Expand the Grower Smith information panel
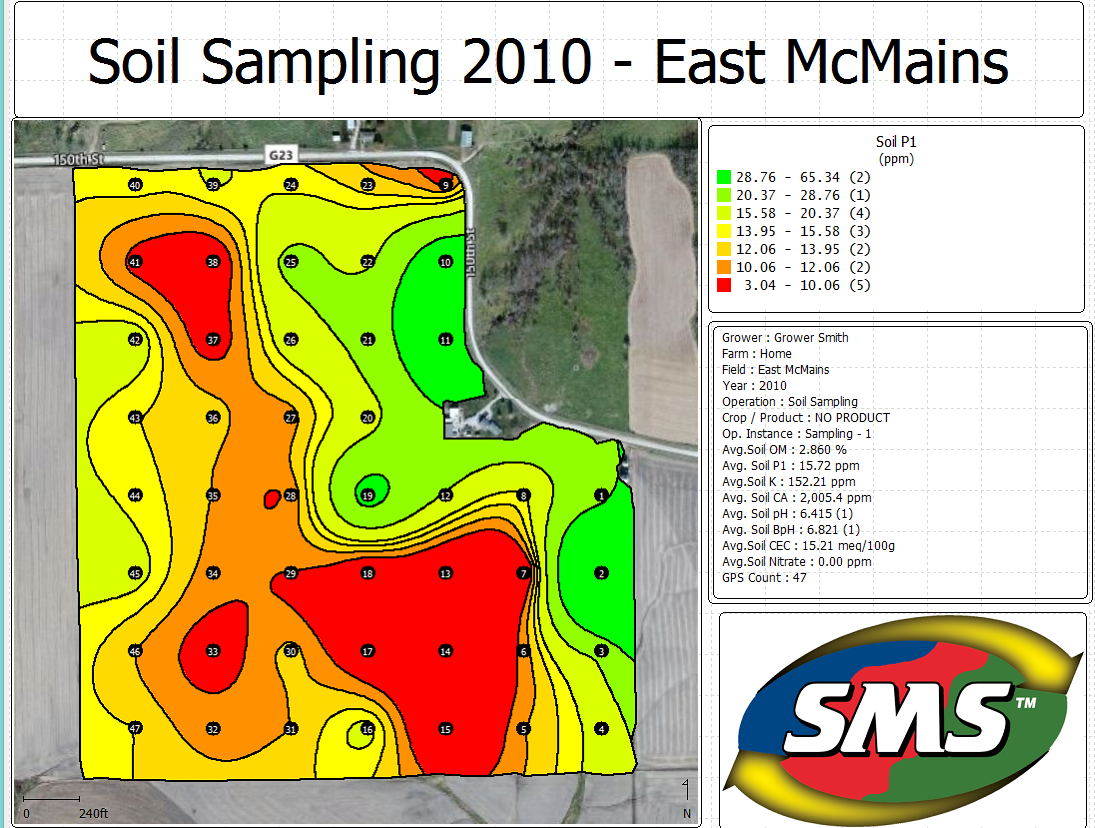1095x828 pixels. pos(898,460)
